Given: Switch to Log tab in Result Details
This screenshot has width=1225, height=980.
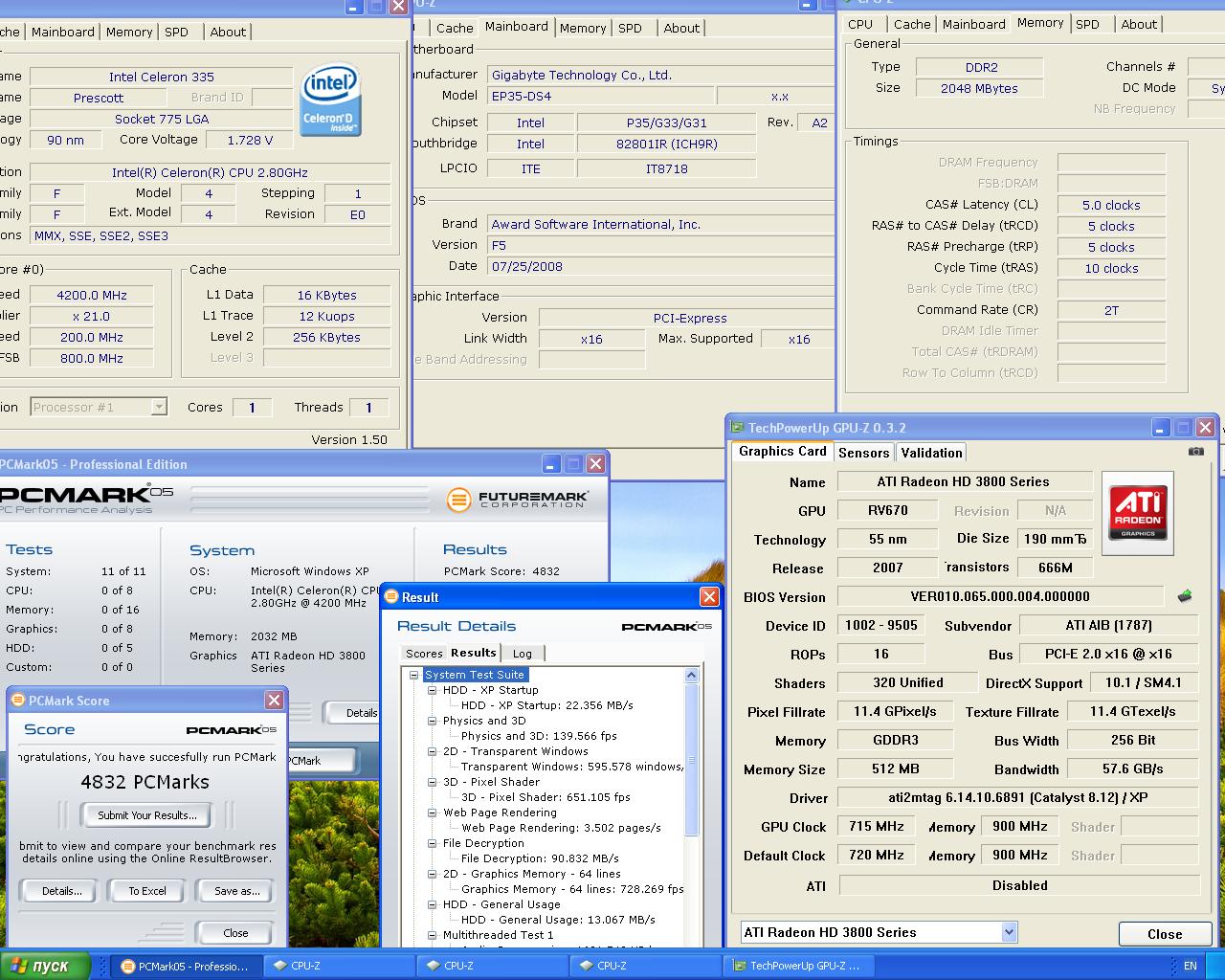Looking at the screenshot, I should tap(523, 654).
